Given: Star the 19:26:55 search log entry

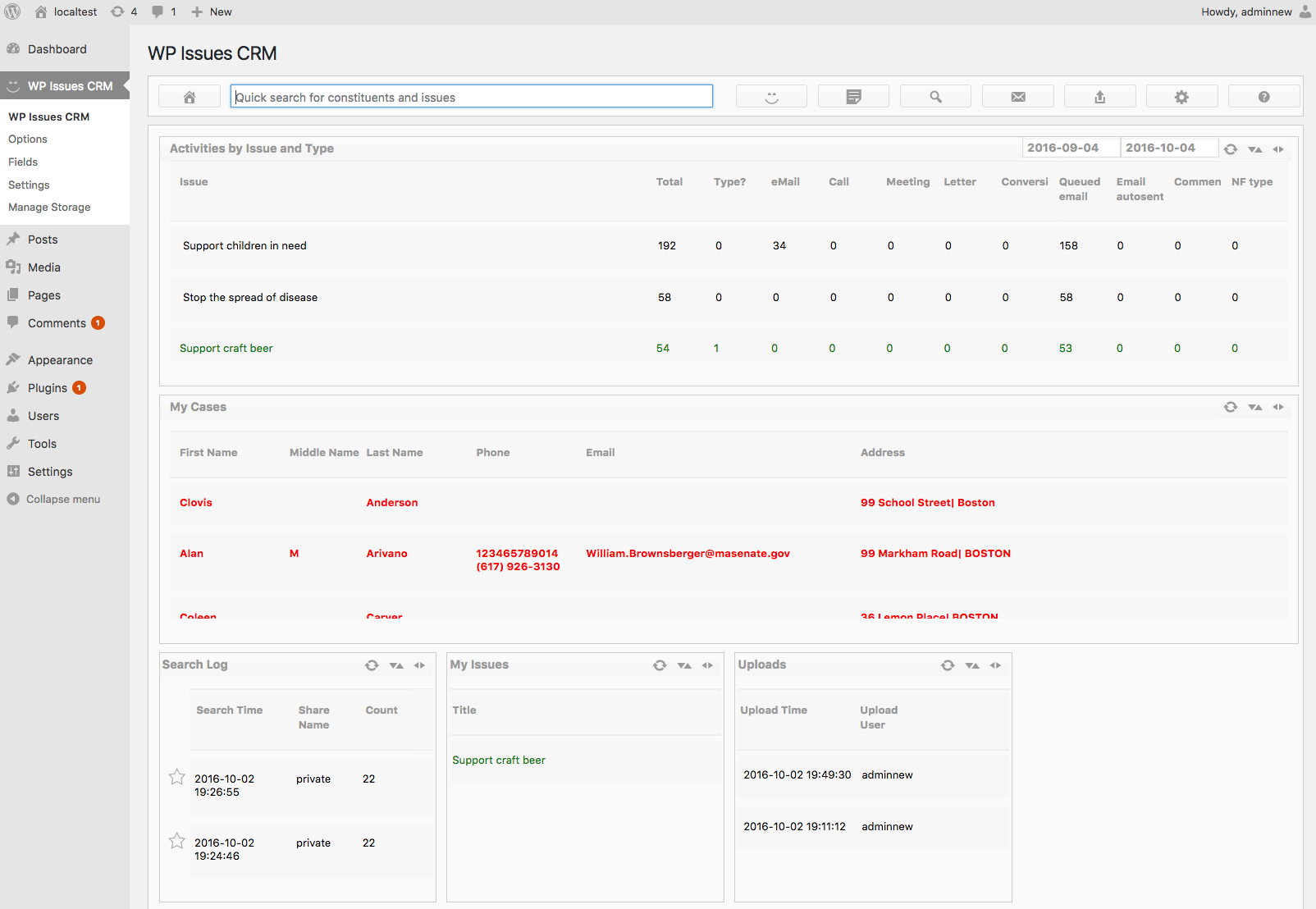Looking at the screenshot, I should (176, 777).
